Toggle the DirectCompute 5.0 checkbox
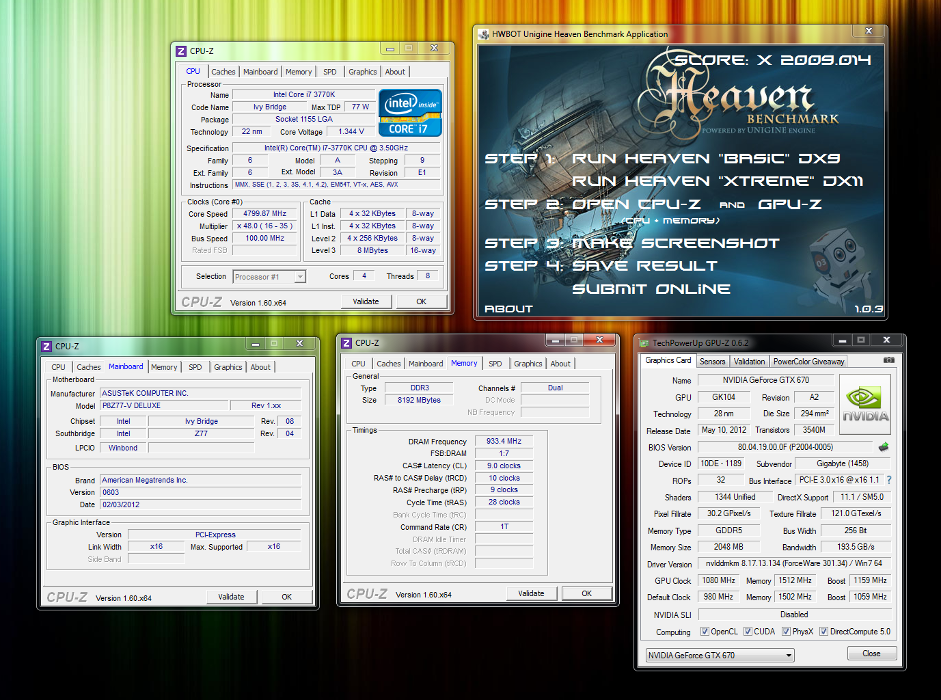This screenshot has height=700, width=941. pos(824,632)
